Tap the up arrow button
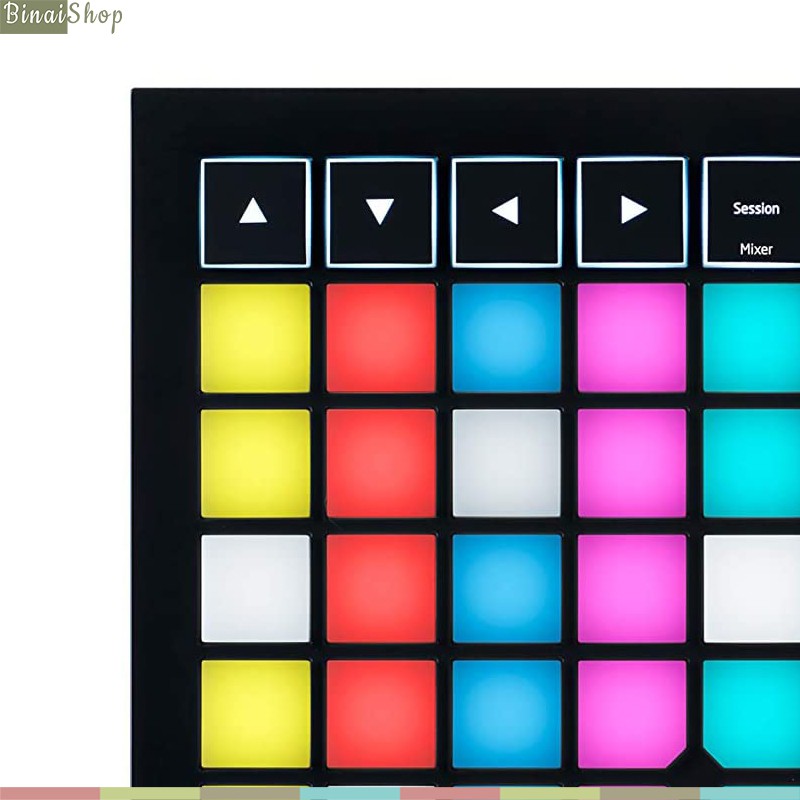The height and width of the screenshot is (800, 800). click(256, 212)
